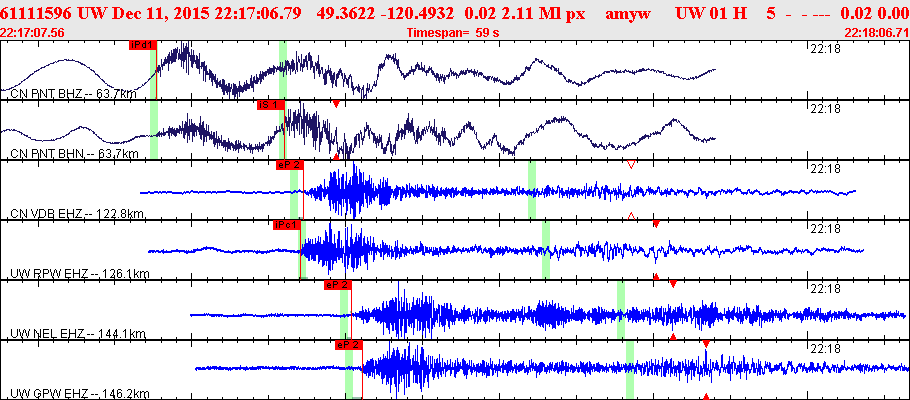
Task: Click the iPd1 pick flag on PNT BHZ
Action: pyautogui.click(x=143, y=45)
